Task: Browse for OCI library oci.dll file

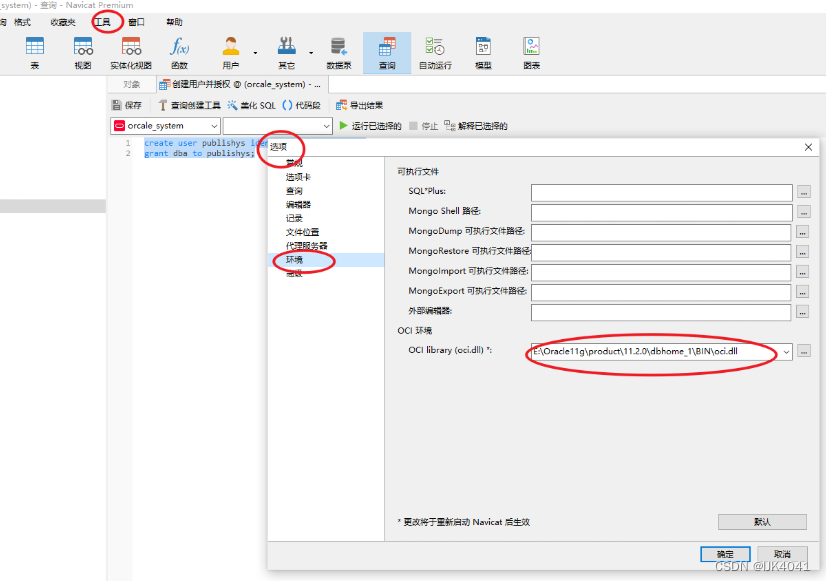Action: pos(804,351)
